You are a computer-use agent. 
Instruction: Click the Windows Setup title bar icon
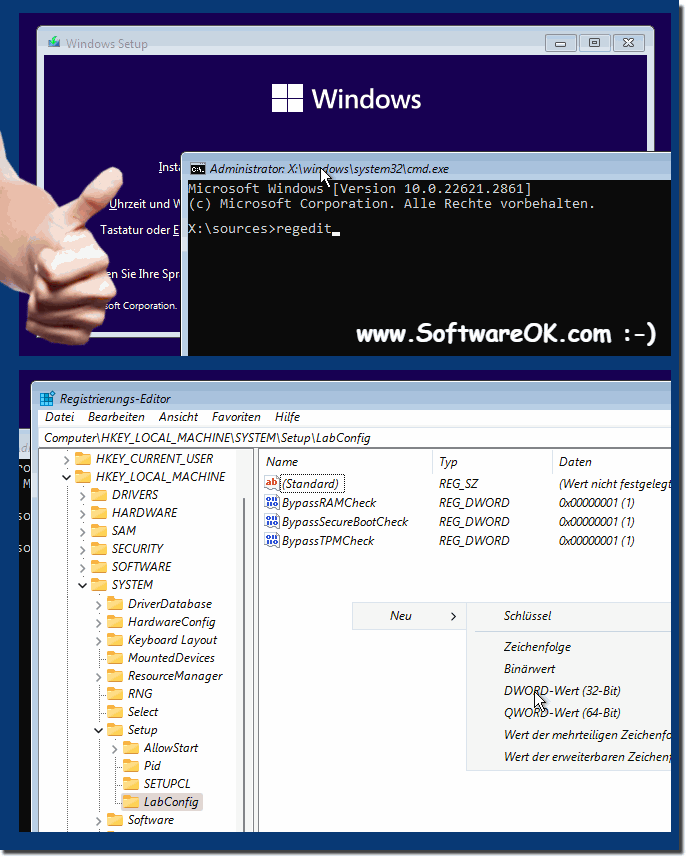pos(54,43)
